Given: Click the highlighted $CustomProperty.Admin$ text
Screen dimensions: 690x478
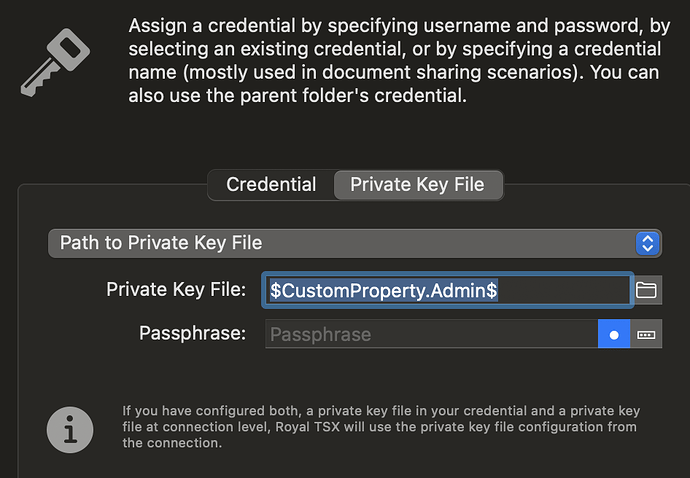Looking at the screenshot, I should 384,290.
